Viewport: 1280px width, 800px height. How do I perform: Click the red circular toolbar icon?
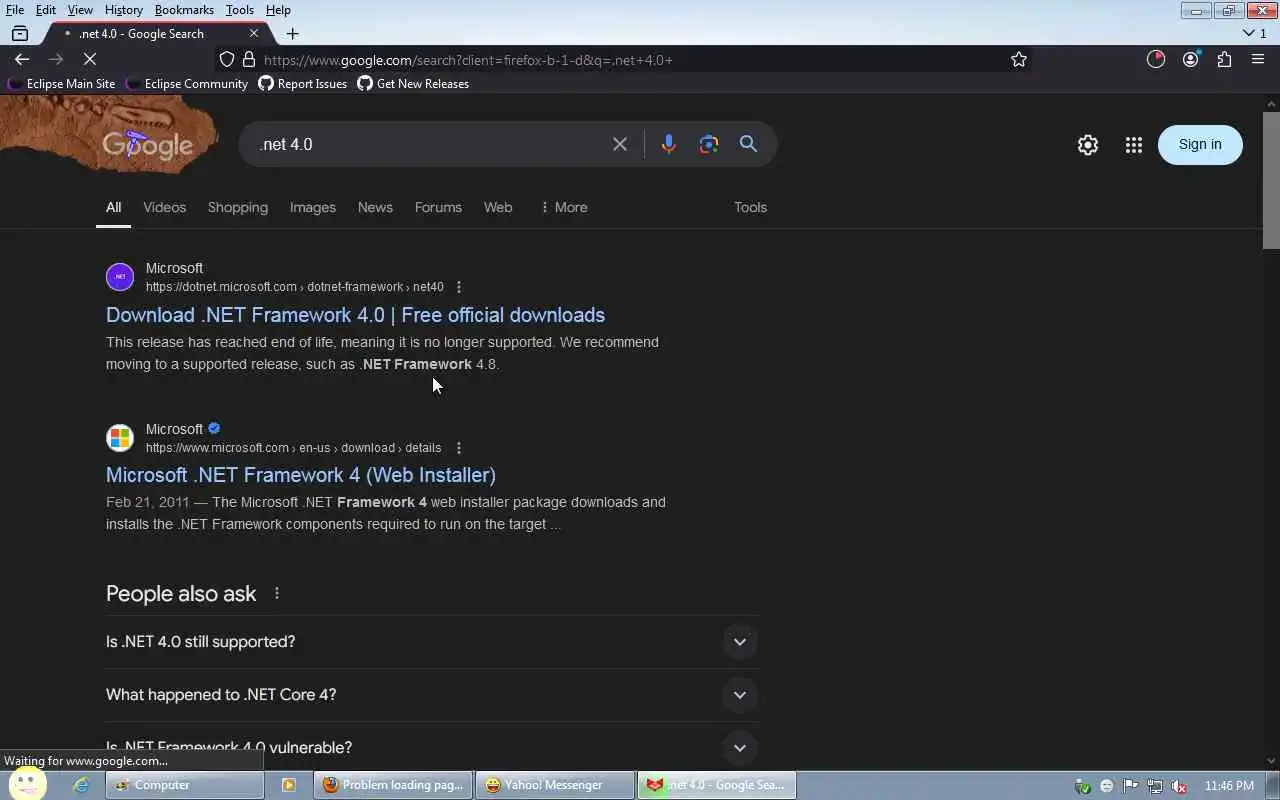click(x=1156, y=60)
